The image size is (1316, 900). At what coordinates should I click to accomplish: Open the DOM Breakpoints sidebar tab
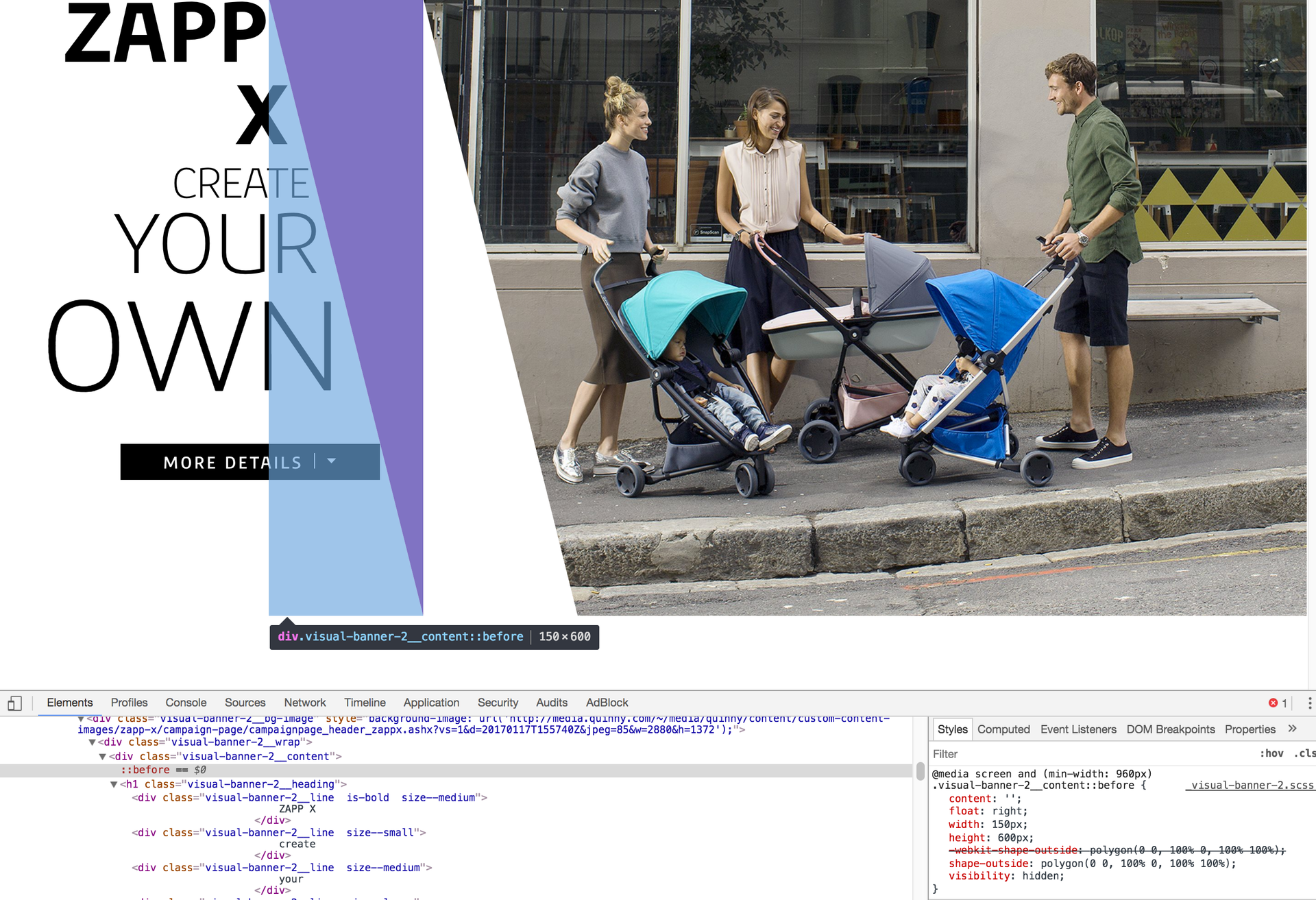[1171, 729]
